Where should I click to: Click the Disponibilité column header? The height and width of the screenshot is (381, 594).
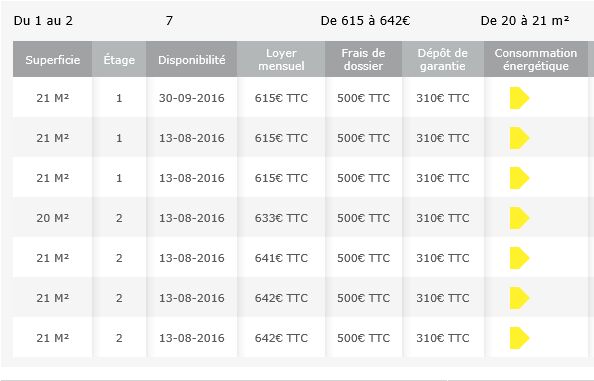[x=192, y=59]
